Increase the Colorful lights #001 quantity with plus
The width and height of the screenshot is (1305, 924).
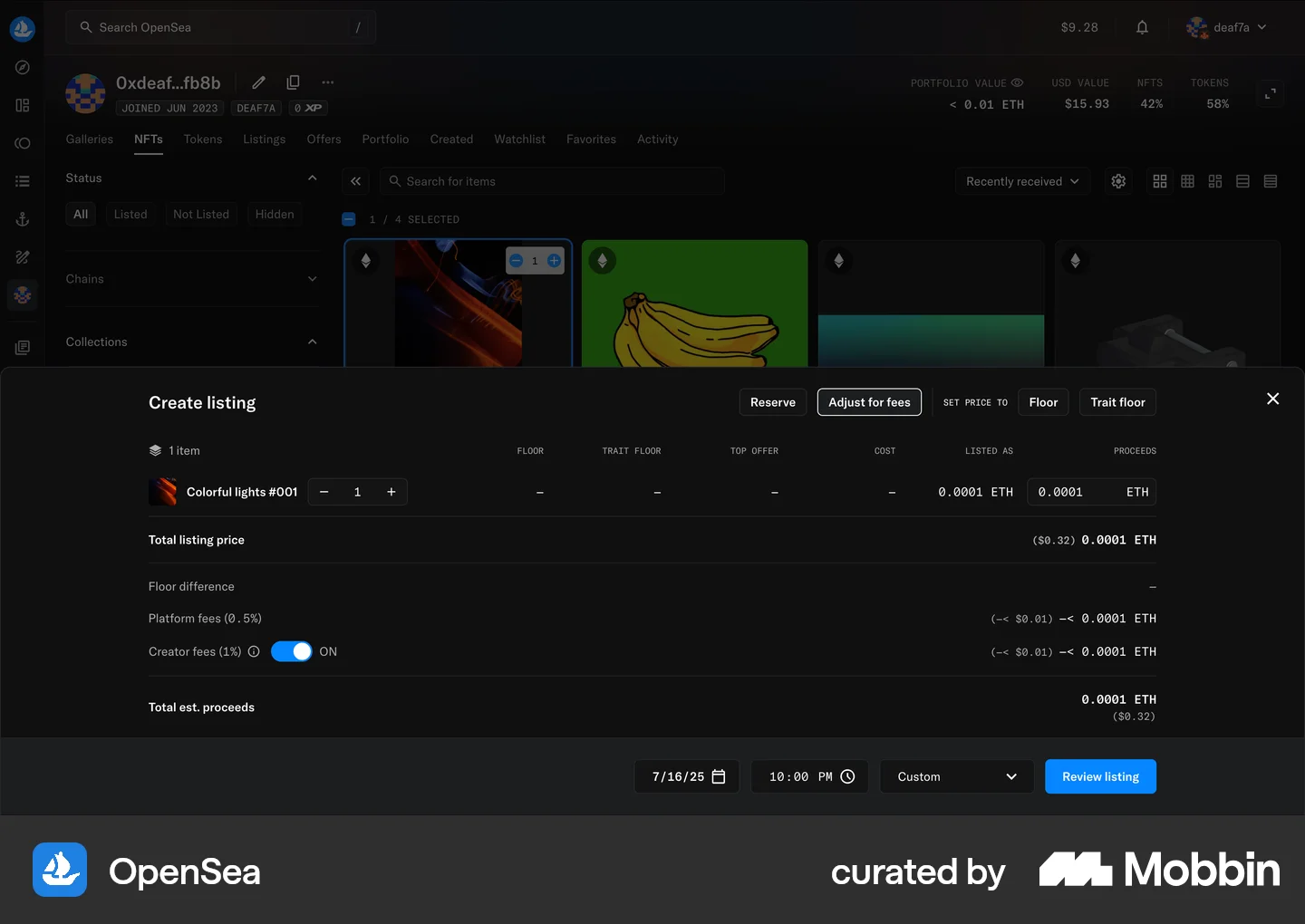click(391, 492)
